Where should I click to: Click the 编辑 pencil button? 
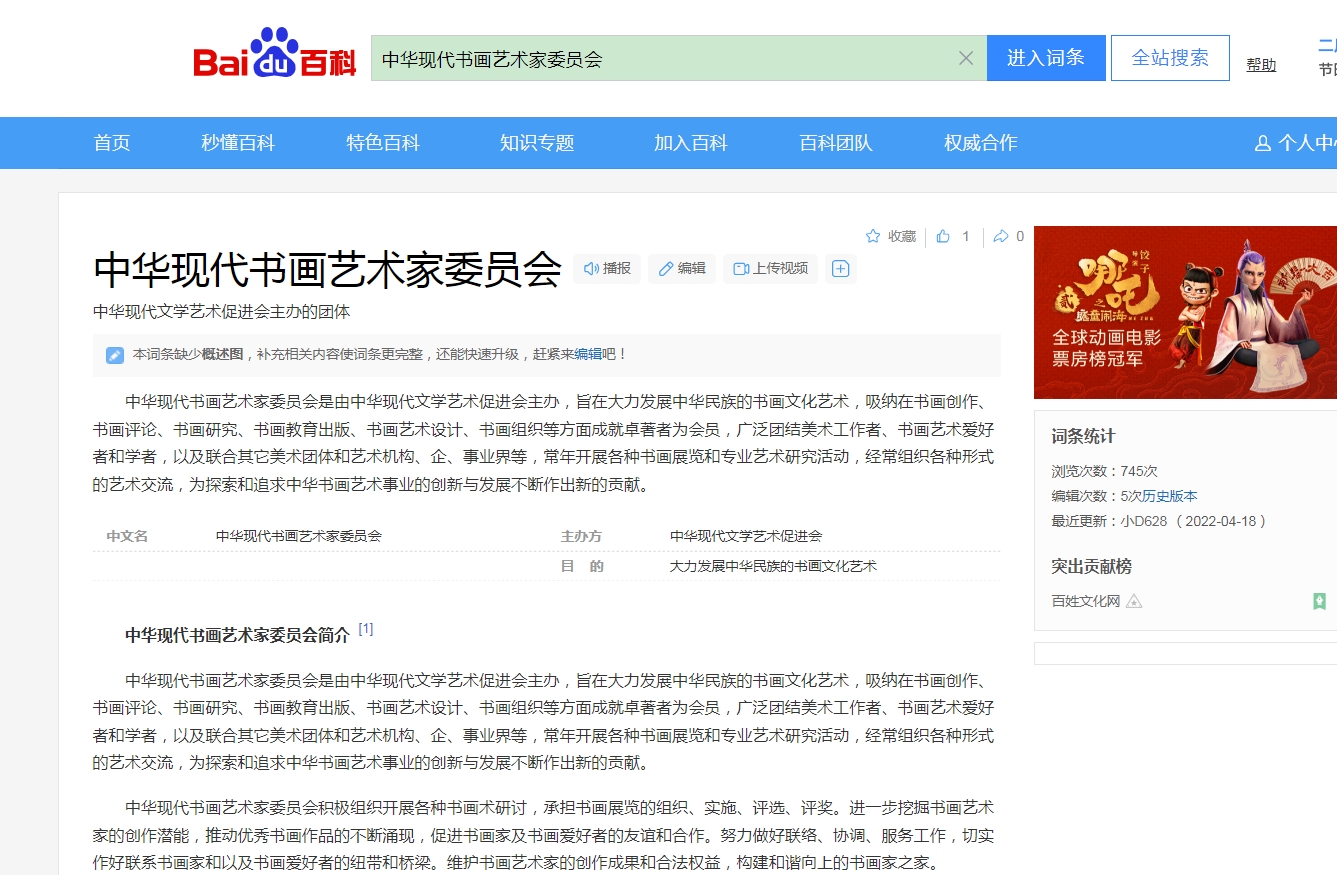pyautogui.click(x=682, y=268)
